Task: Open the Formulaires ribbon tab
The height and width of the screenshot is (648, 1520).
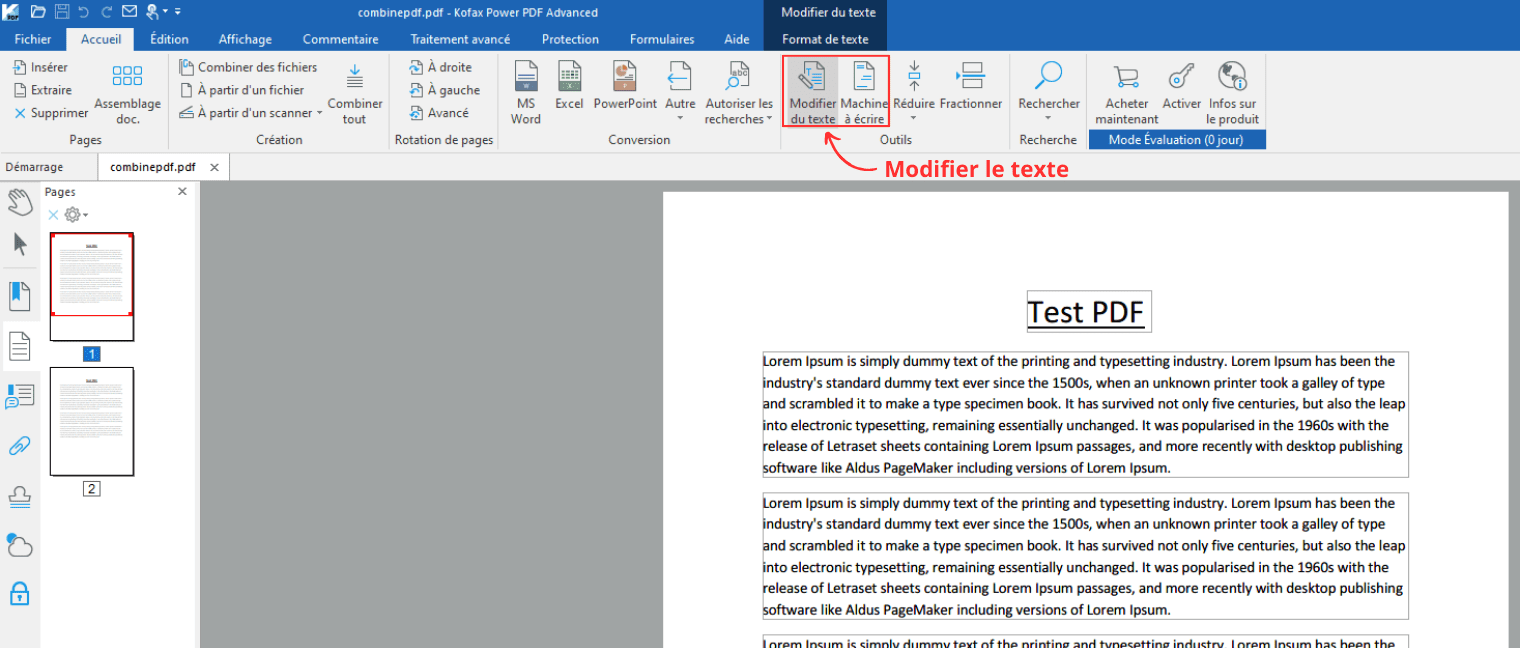Action: click(x=662, y=39)
